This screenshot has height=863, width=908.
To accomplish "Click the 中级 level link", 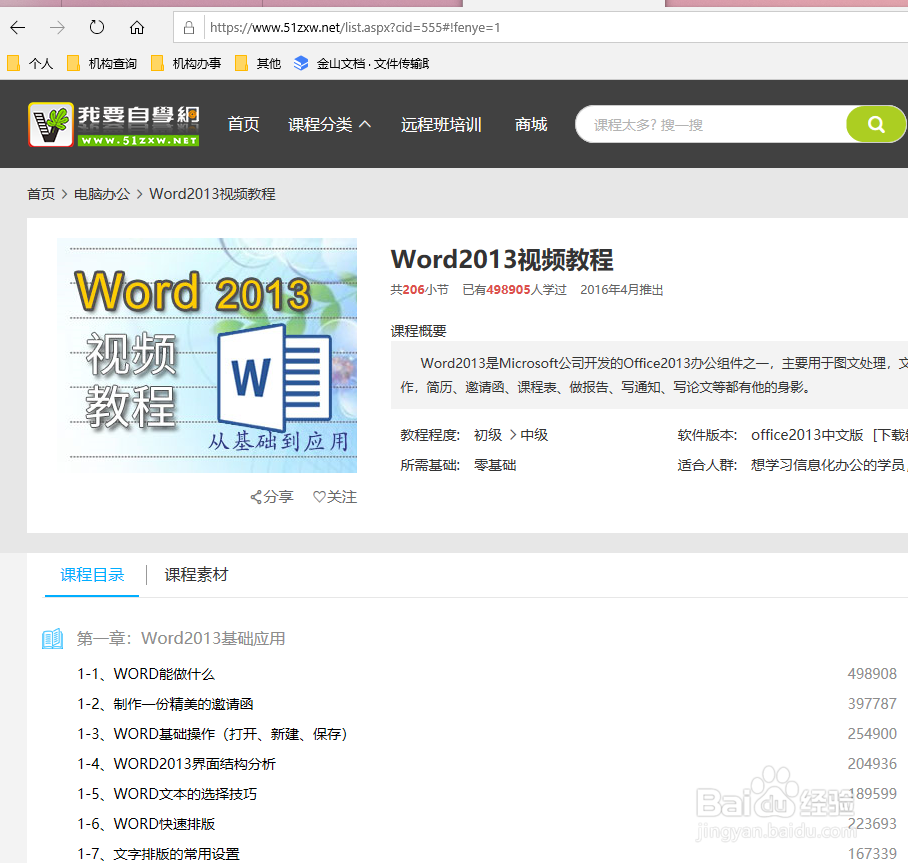I will pos(534,435).
